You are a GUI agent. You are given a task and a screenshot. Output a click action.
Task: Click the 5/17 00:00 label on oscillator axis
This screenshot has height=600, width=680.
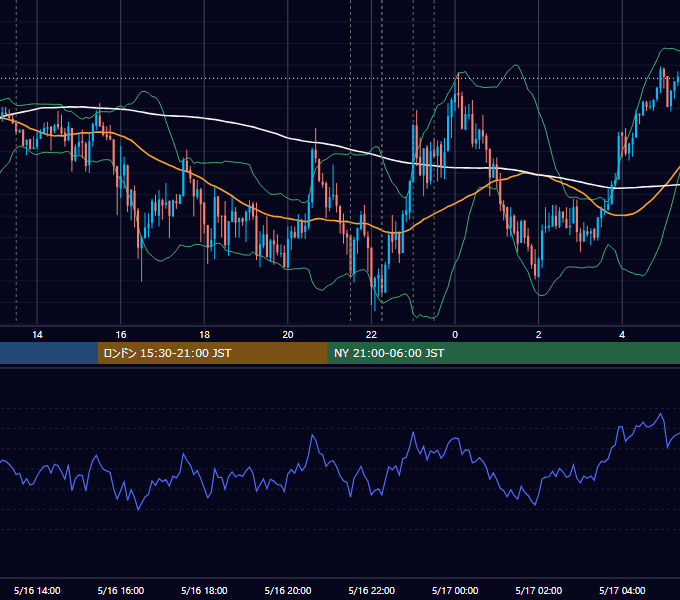click(455, 590)
